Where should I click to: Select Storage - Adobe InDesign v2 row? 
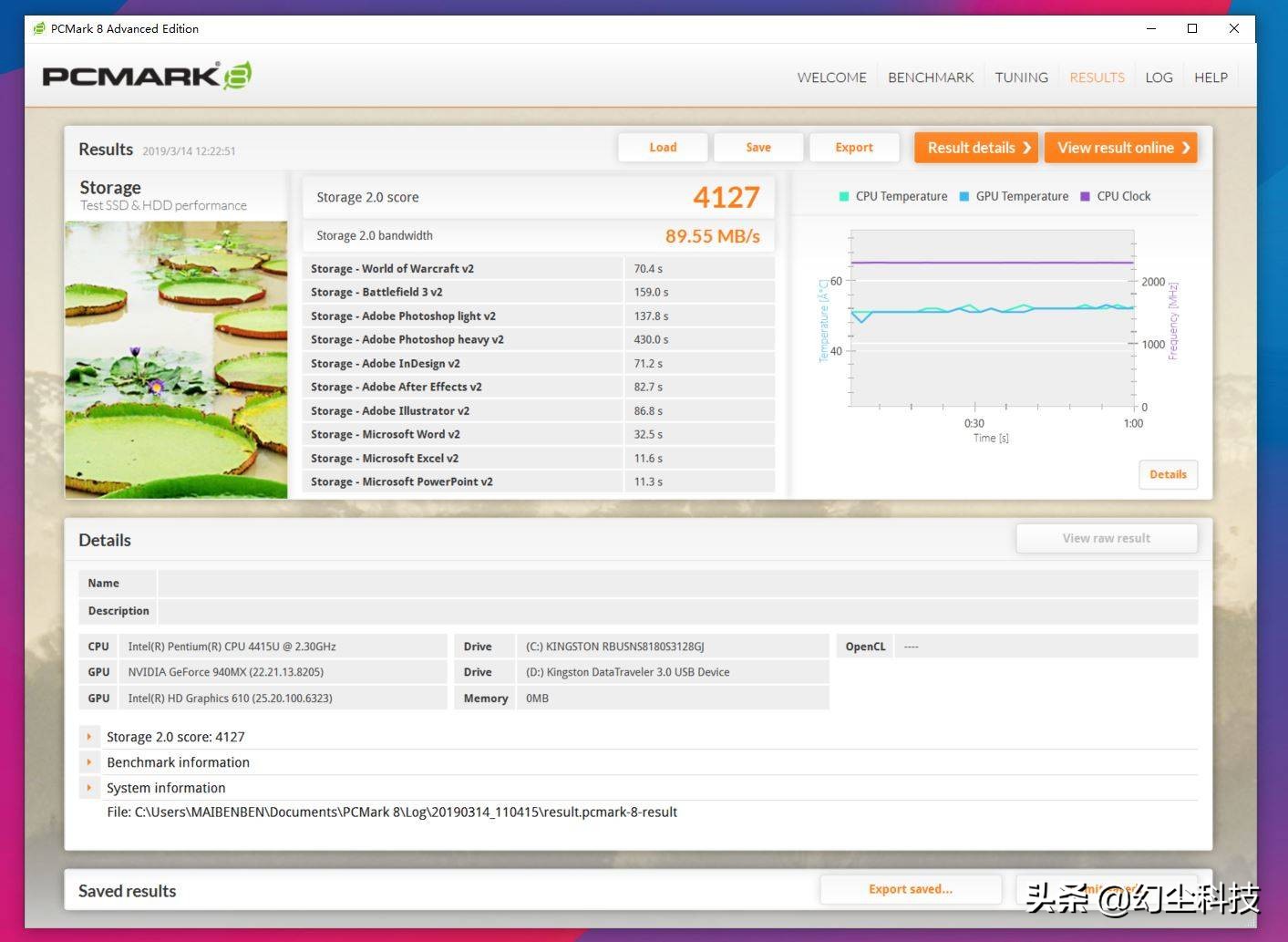point(538,363)
